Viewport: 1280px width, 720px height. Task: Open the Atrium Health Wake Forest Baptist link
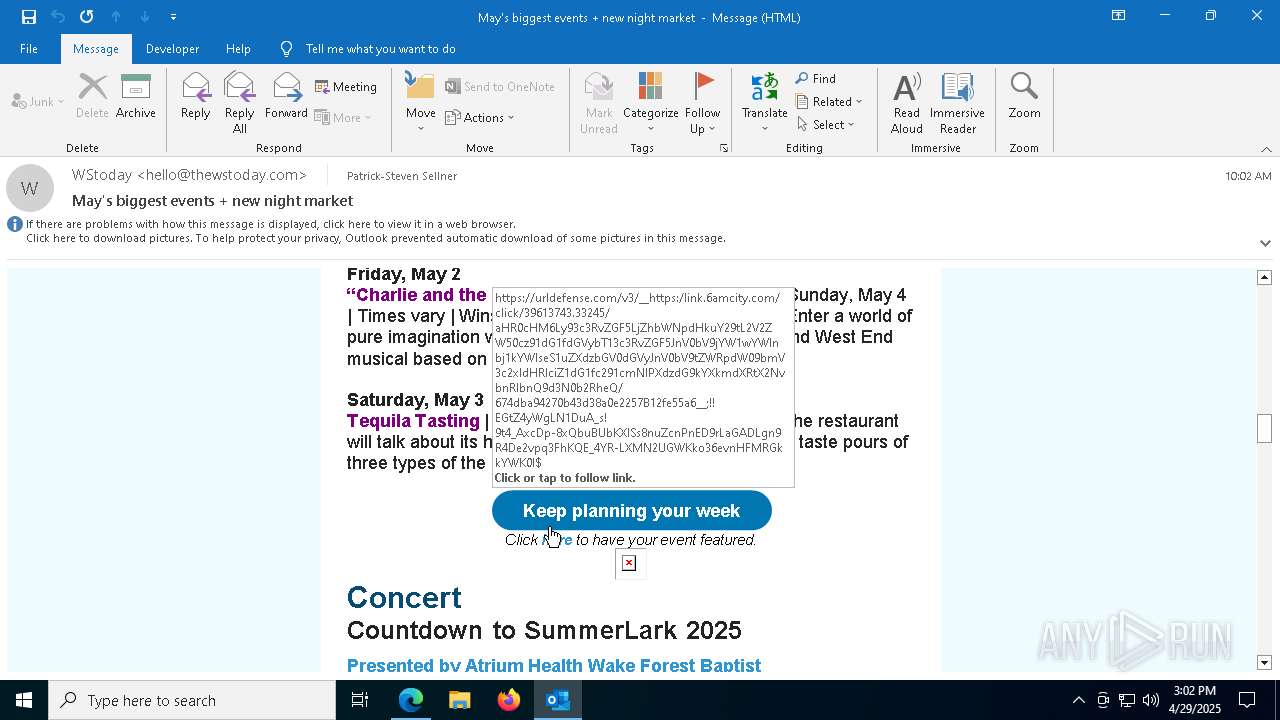pyautogui.click(x=554, y=665)
